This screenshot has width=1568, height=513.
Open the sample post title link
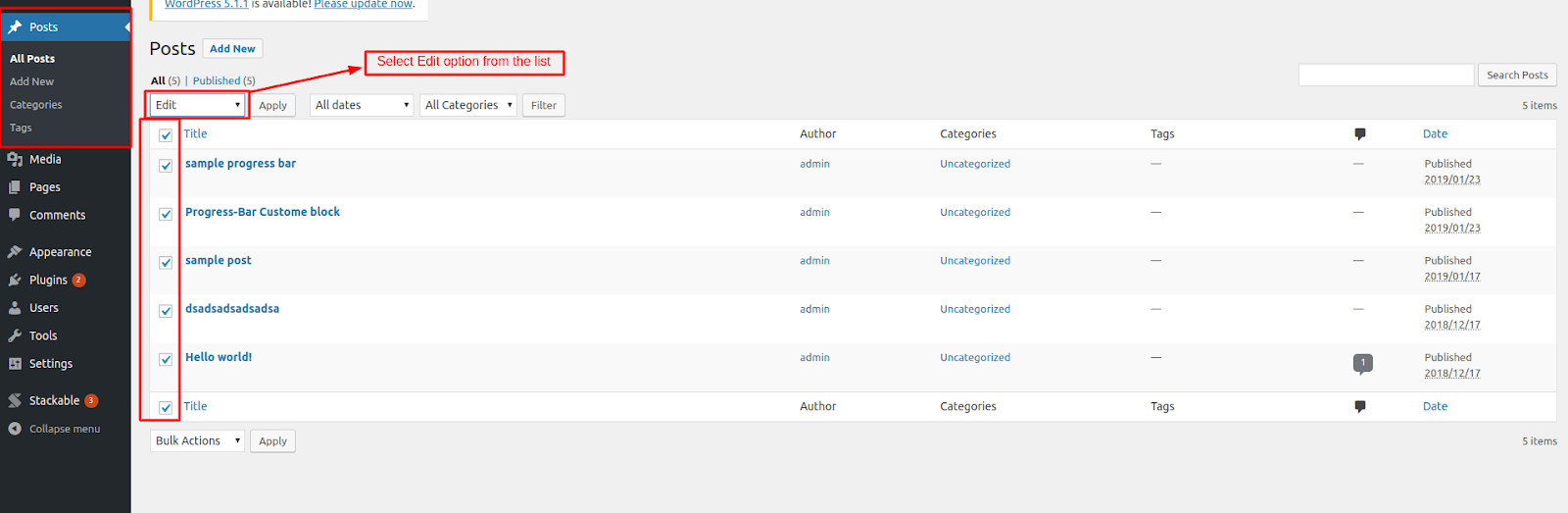[218, 261]
